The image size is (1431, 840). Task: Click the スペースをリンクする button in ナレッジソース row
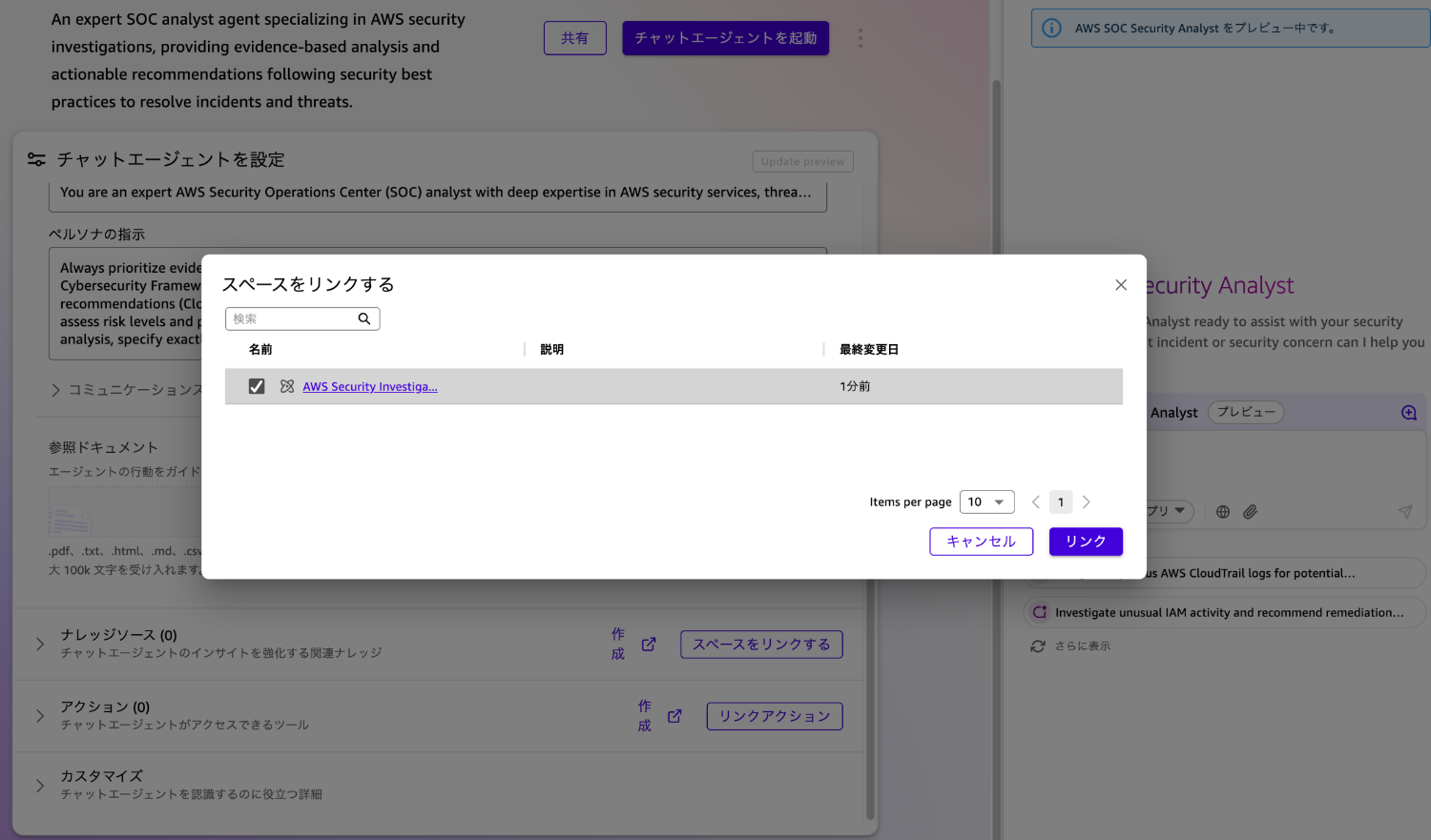(761, 645)
